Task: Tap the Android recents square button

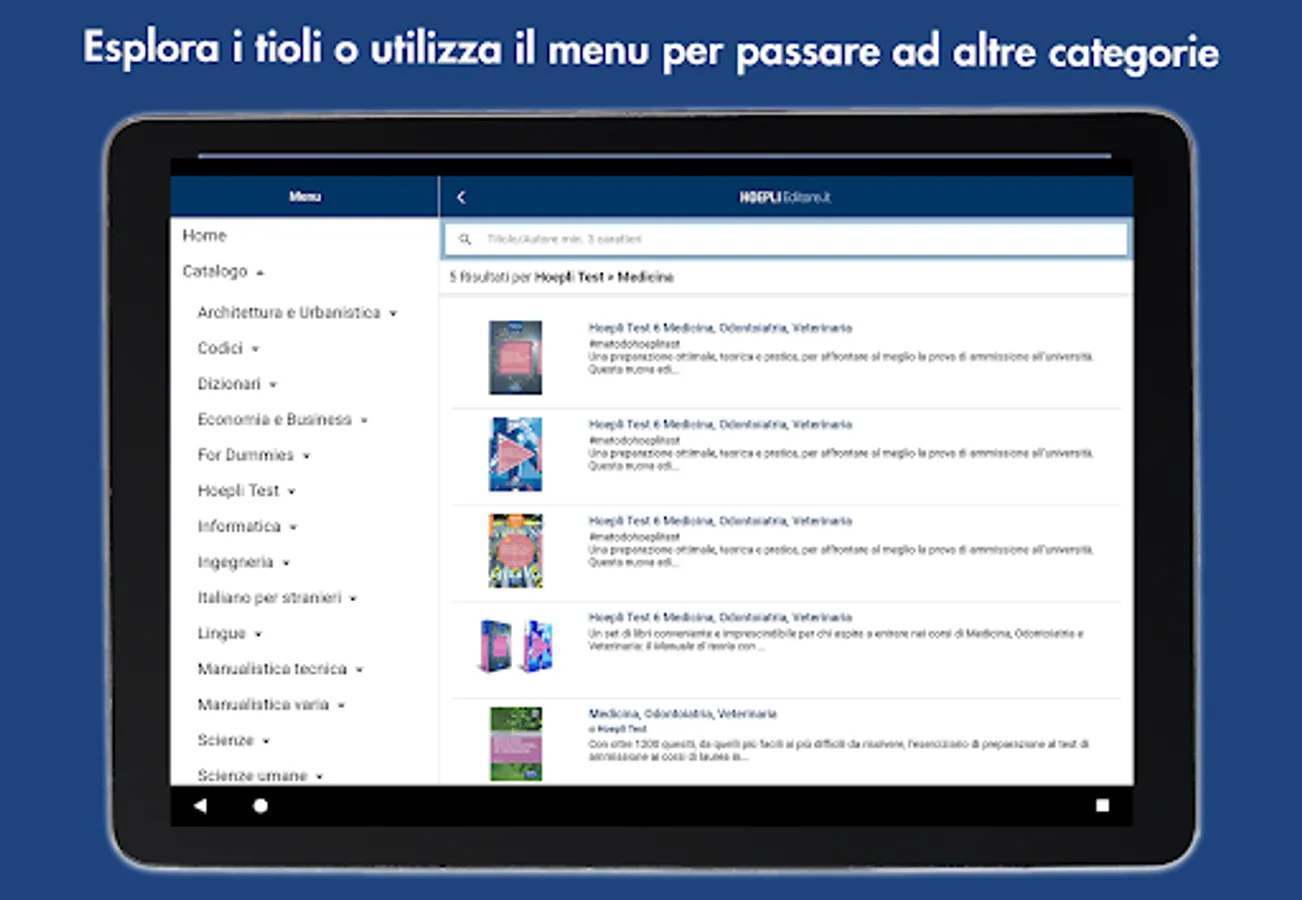Action: coord(1102,805)
